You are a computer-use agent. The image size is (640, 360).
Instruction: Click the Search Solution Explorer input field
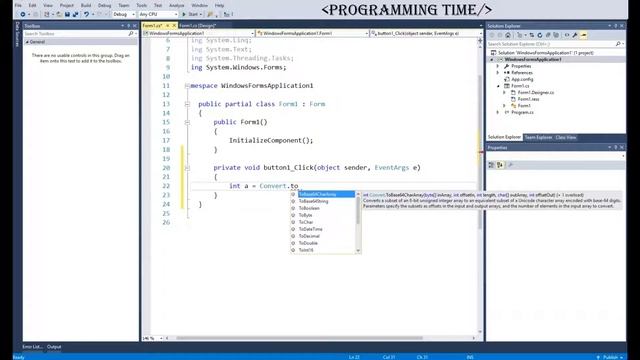click(x=551, y=44)
